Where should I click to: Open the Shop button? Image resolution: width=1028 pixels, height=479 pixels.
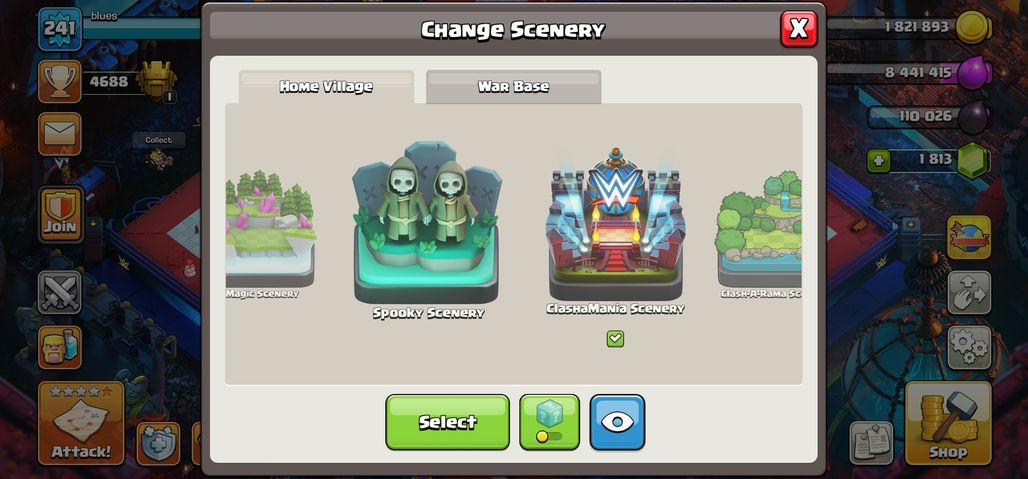pyautogui.click(x=948, y=423)
